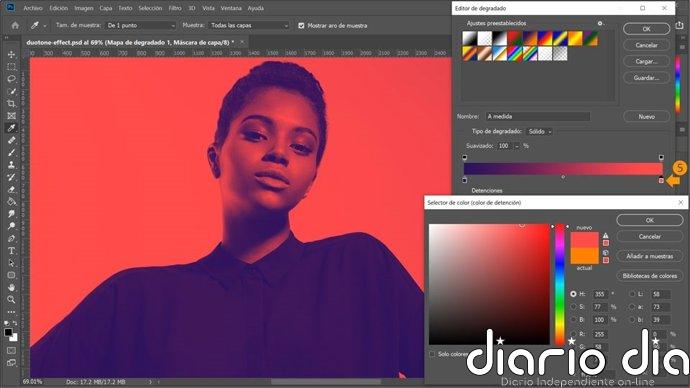This screenshot has height=388, width=690.
Task: Select right red color stop on gradient
Action: (661, 180)
